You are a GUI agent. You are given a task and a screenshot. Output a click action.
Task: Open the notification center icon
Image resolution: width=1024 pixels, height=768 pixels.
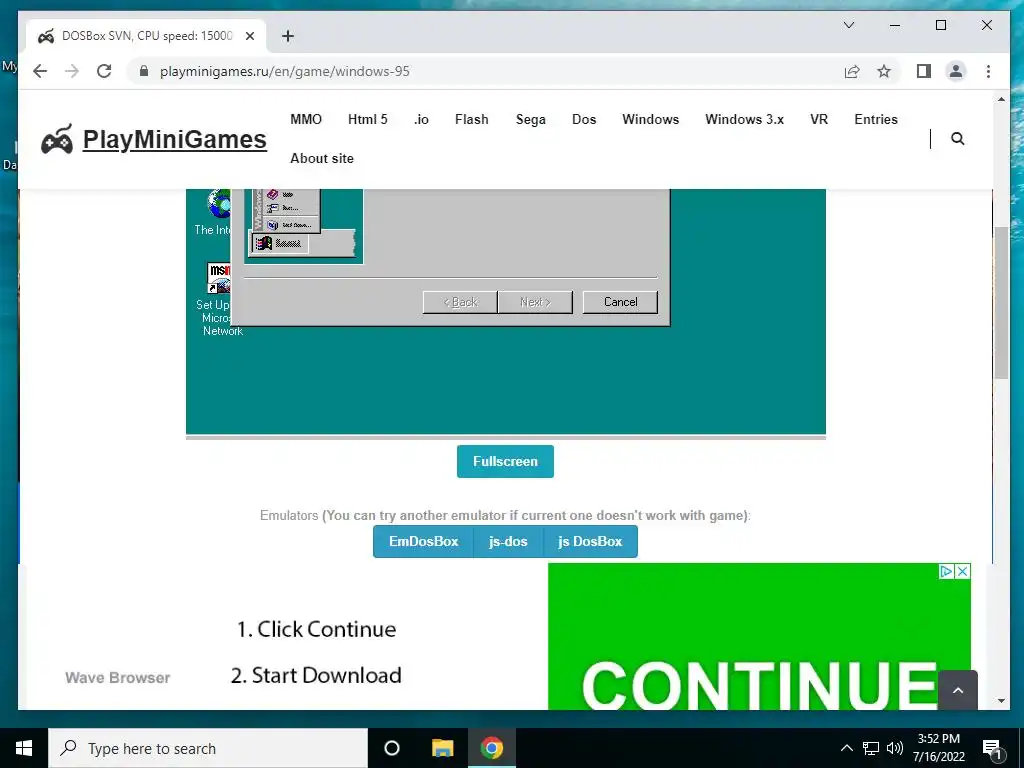(992, 749)
